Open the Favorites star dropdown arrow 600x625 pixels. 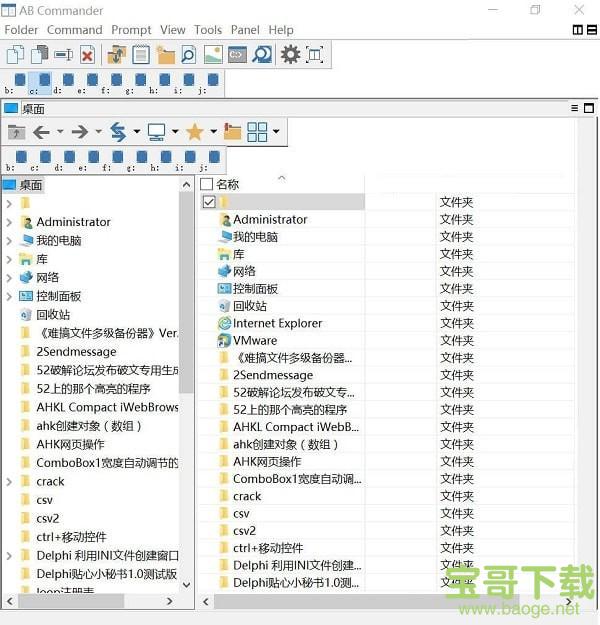click(x=214, y=131)
